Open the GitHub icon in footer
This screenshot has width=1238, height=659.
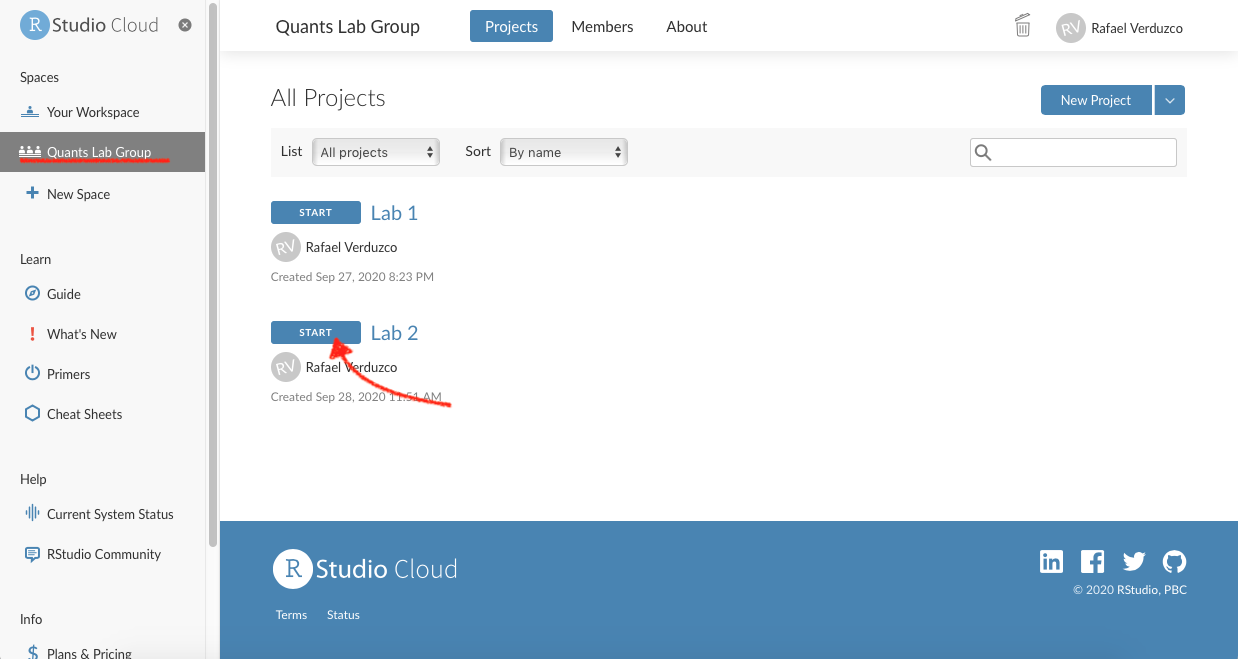point(1174,562)
